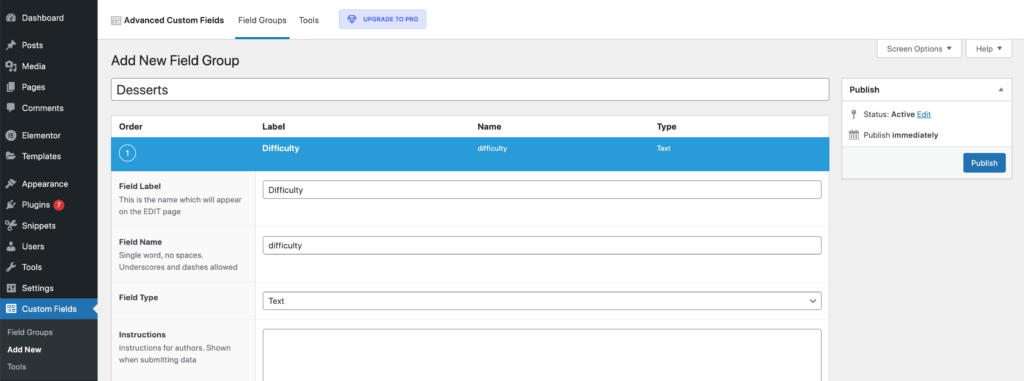Click the Publish immediately text
Image resolution: width=1024 pixels, height=381 pixels.
901,135
